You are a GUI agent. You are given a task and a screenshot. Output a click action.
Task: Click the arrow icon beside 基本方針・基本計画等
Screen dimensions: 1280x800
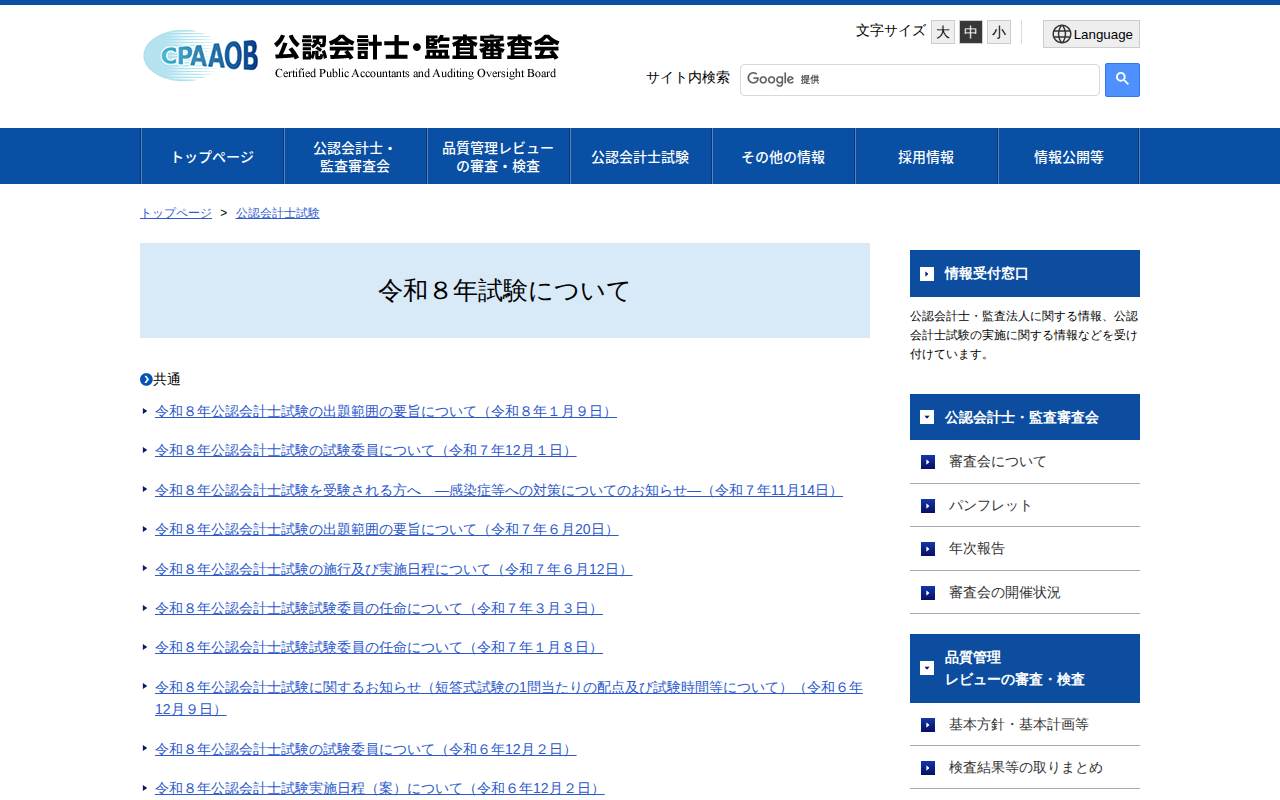coord(928,725)
